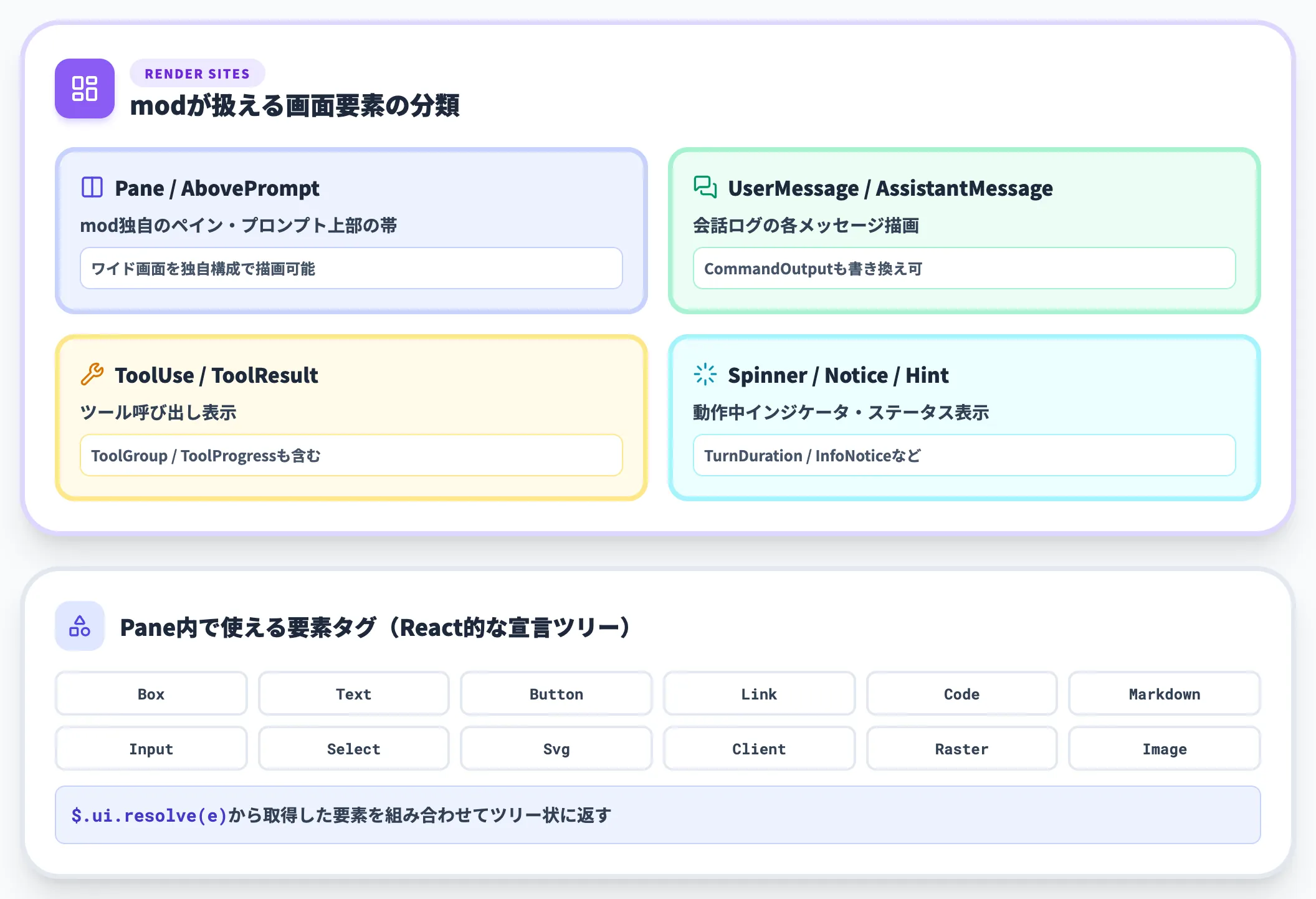Choose the Code tag
The height and width of the screenshot is (899, 1316).
[x=961, y=694]
